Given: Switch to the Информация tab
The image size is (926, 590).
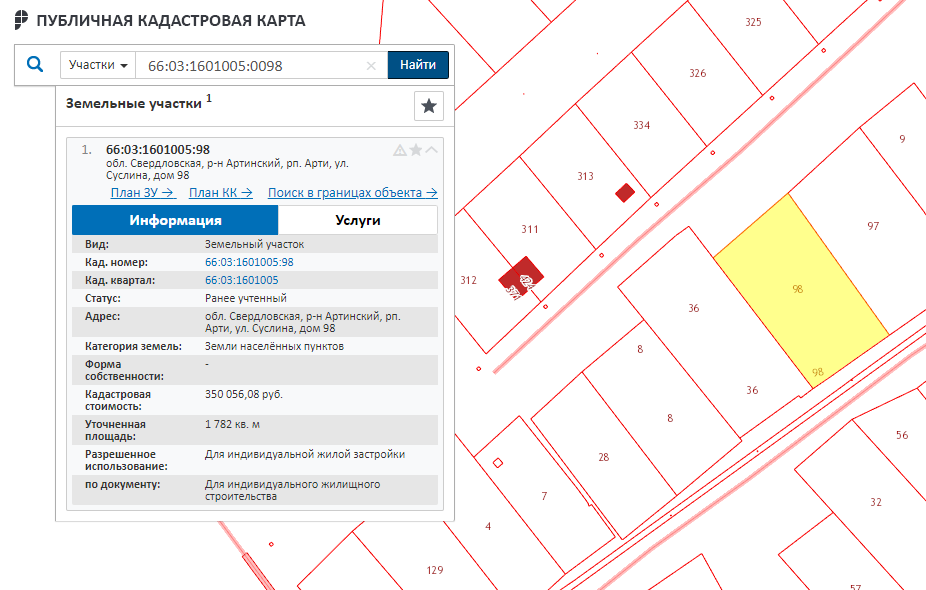Looking at the screenshot, I should (x=175, y=220).
